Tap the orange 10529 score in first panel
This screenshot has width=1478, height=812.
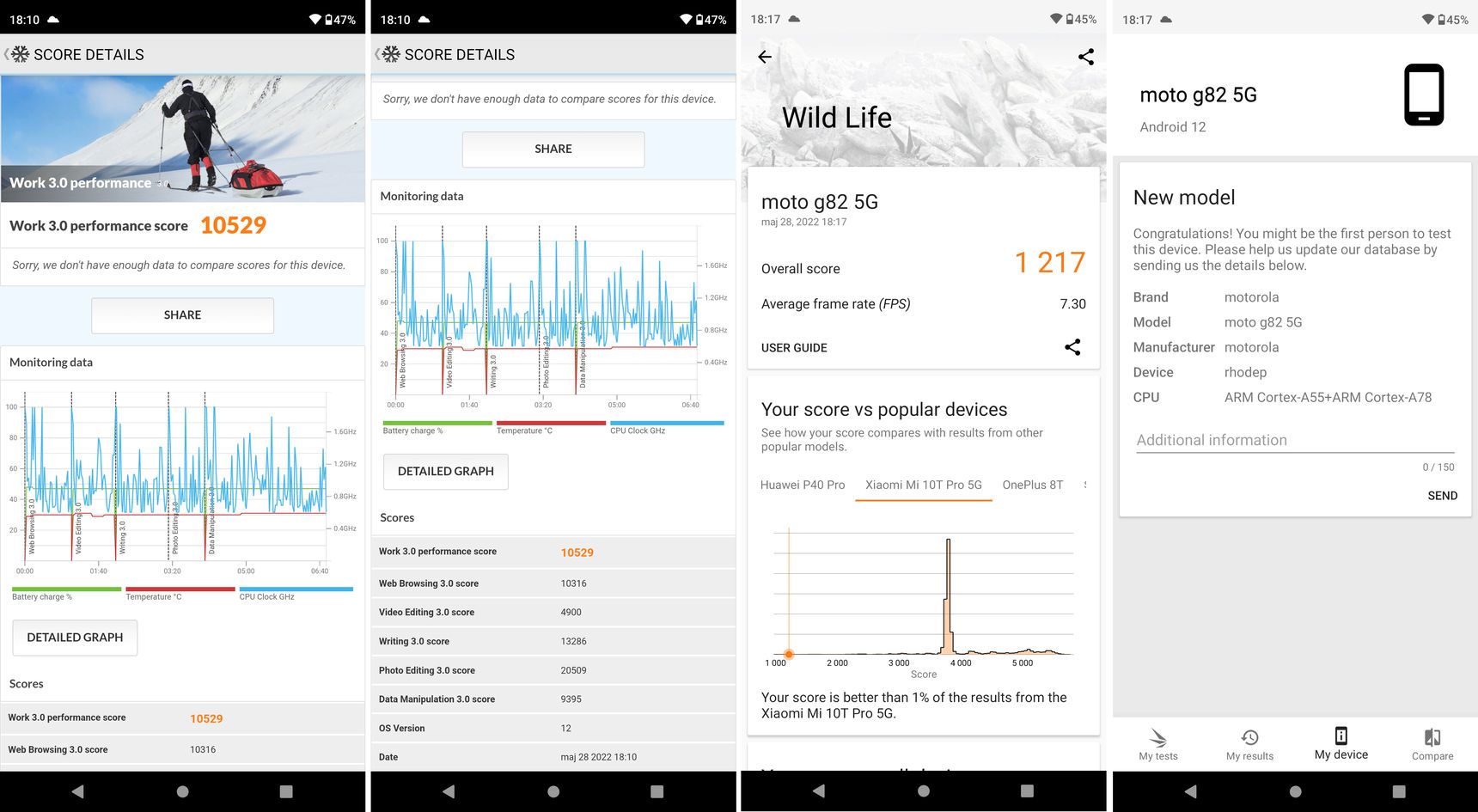tap(233, 225)
